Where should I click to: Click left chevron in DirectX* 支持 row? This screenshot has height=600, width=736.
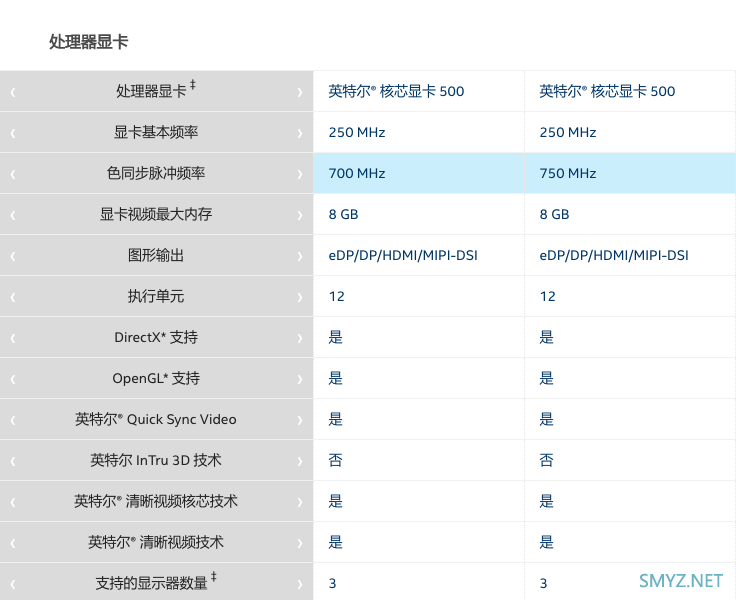[x=13, y=338]
